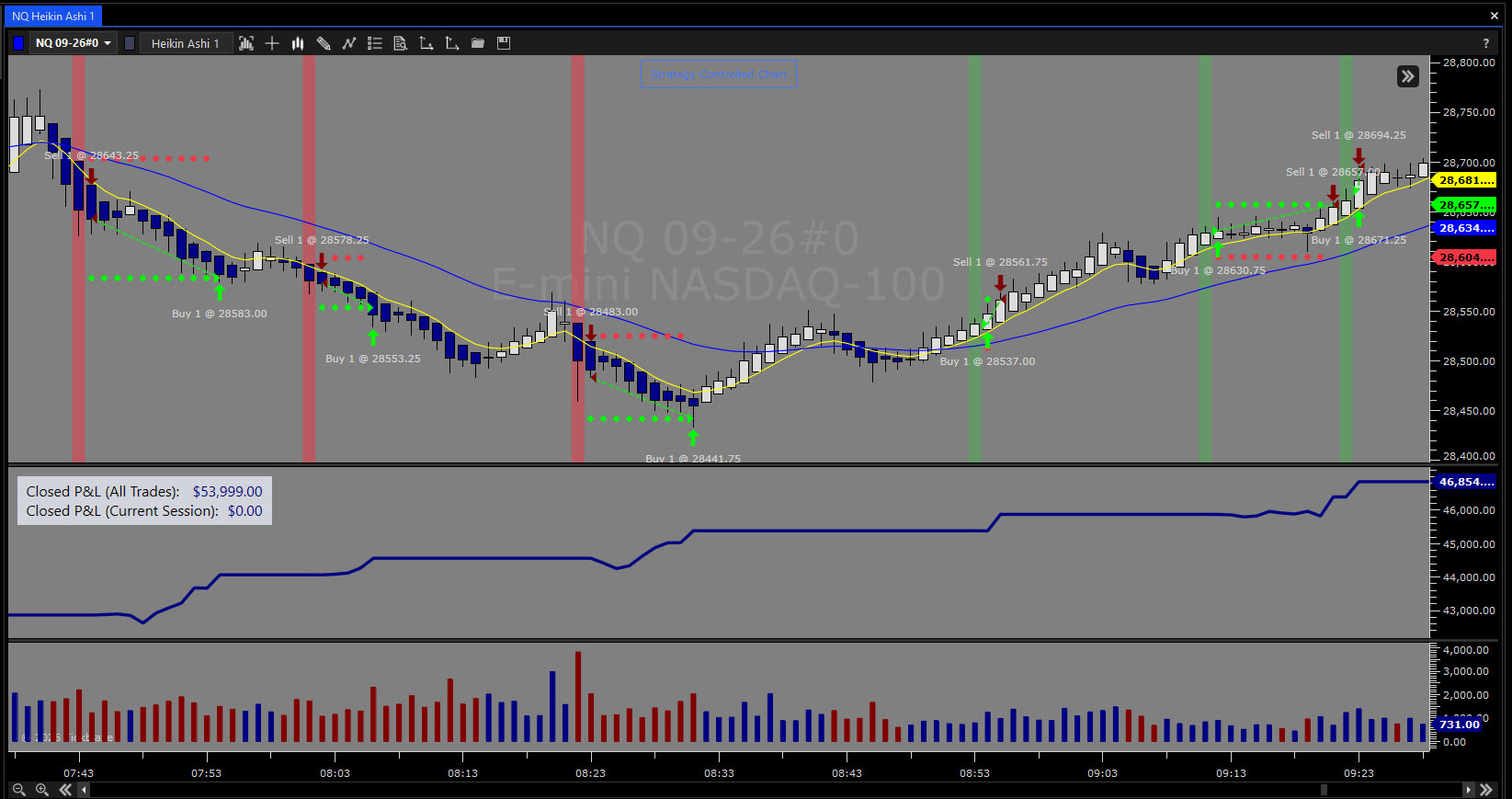
Task: Click the Closed P&L All Trades value $53,999.00
Action: click(x=227, y=492)
